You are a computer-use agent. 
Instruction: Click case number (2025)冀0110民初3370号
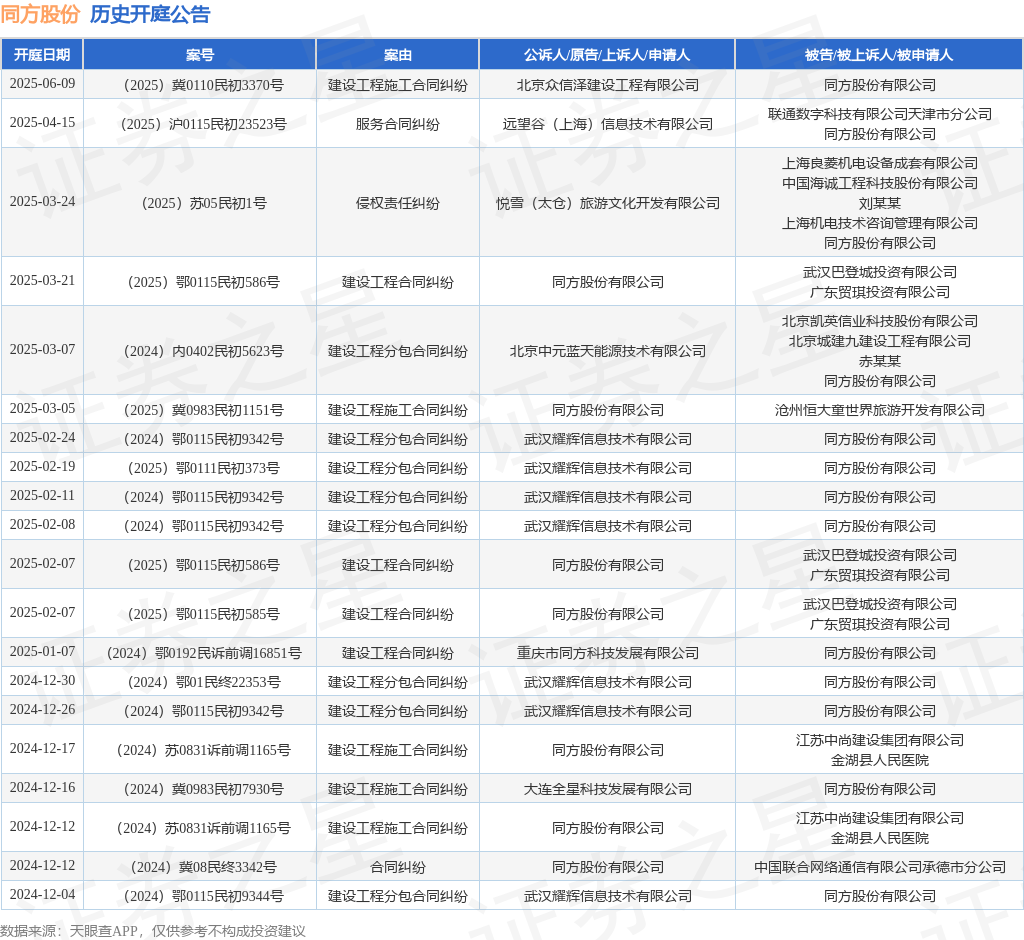click(204, 85)
